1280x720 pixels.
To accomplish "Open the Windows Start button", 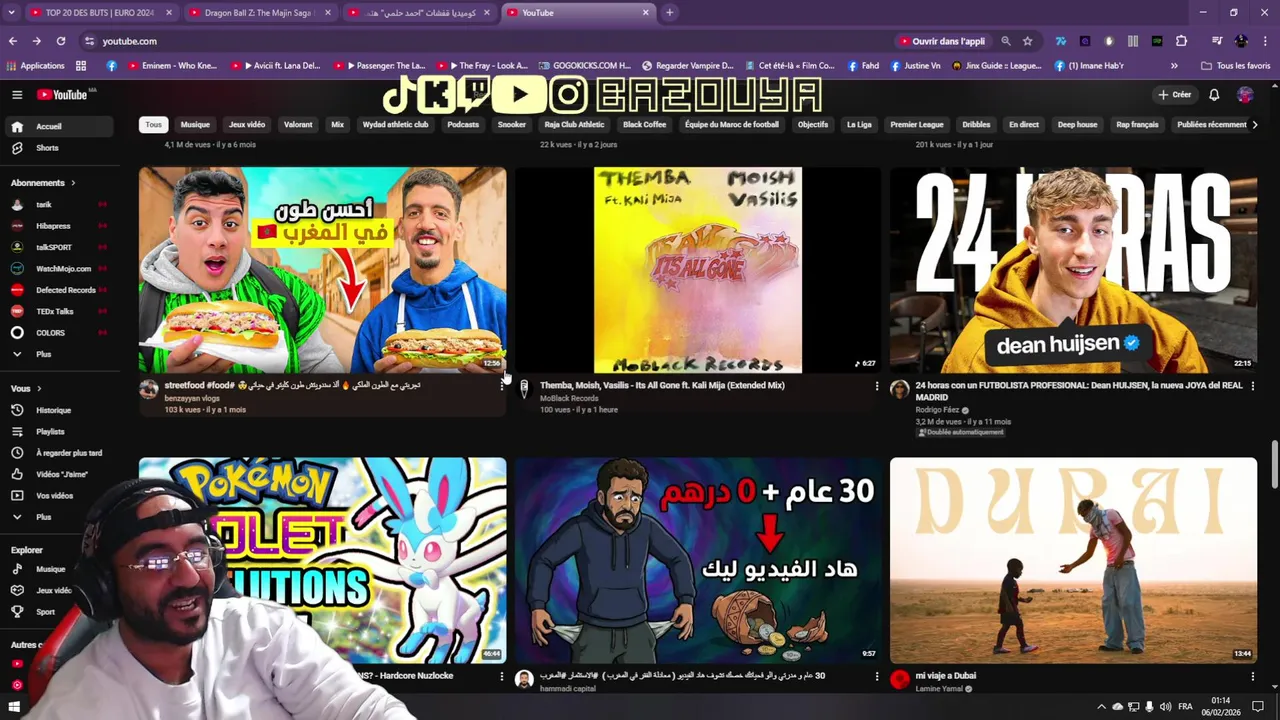I will (14, 707).
